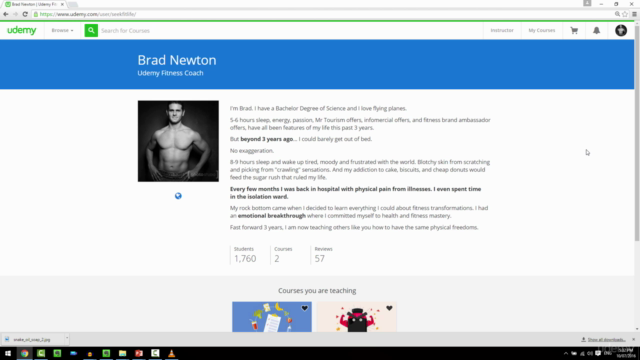This screenshot has height=360, width=640.
Task: Click the Udemy logo
Action: click(x=22, y=30)
